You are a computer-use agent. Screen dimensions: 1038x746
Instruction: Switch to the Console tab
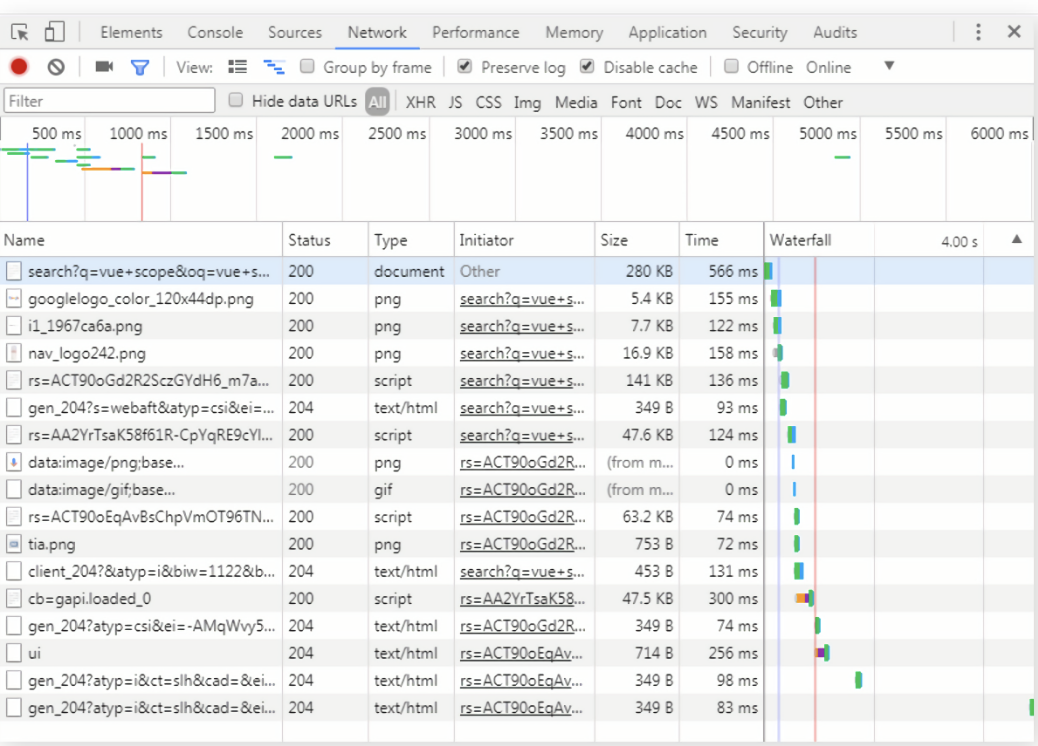(x=215, y=32)
